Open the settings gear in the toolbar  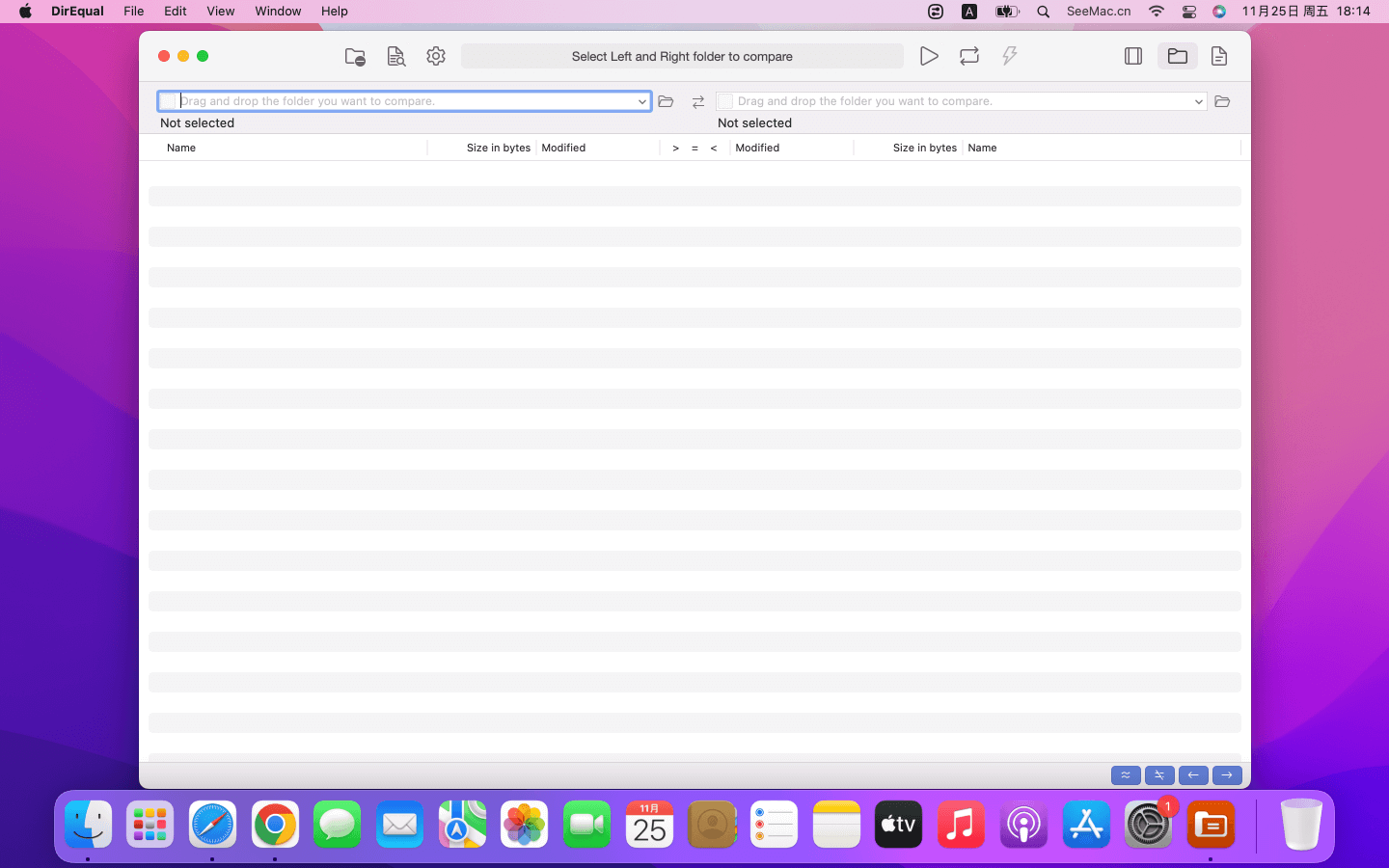click(x=436, y=57)
